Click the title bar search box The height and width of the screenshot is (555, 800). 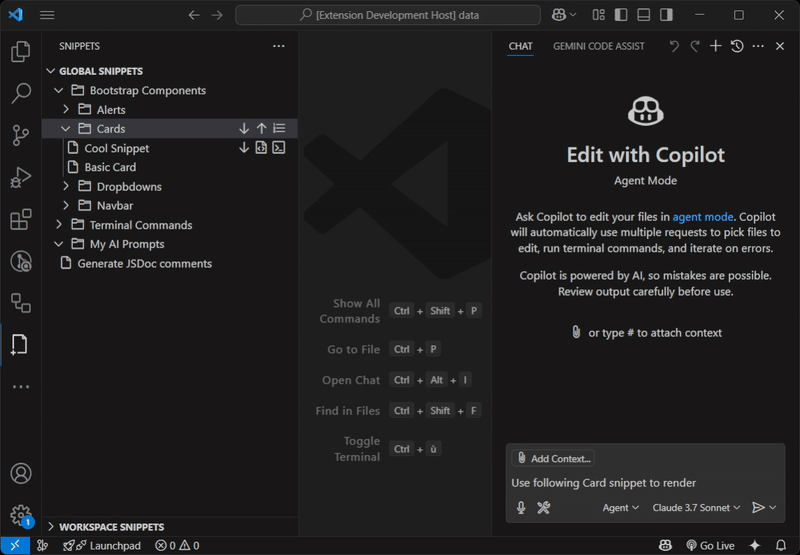pyautogui.click(x=388, y=15)
